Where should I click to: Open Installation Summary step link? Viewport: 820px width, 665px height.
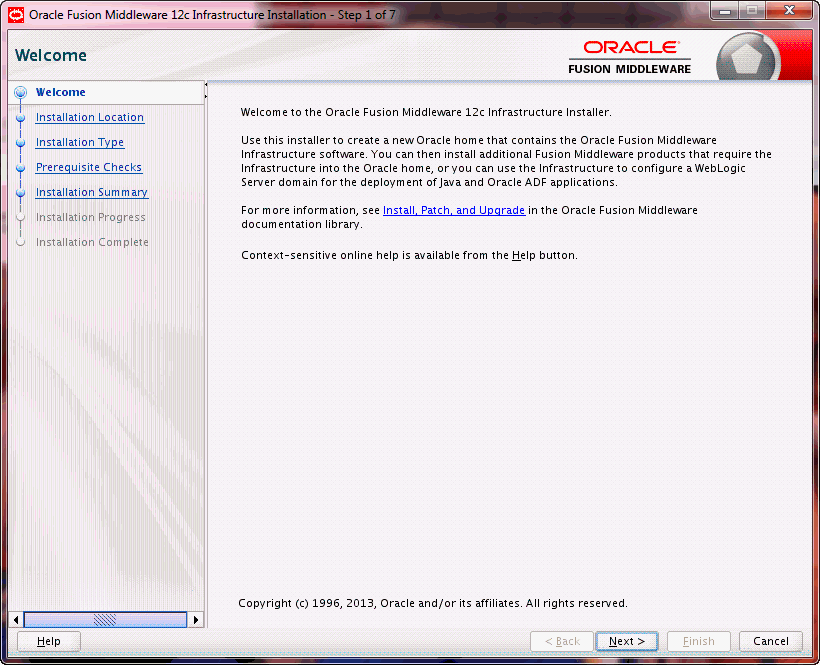pyautogui.click(x=92, y=192)
